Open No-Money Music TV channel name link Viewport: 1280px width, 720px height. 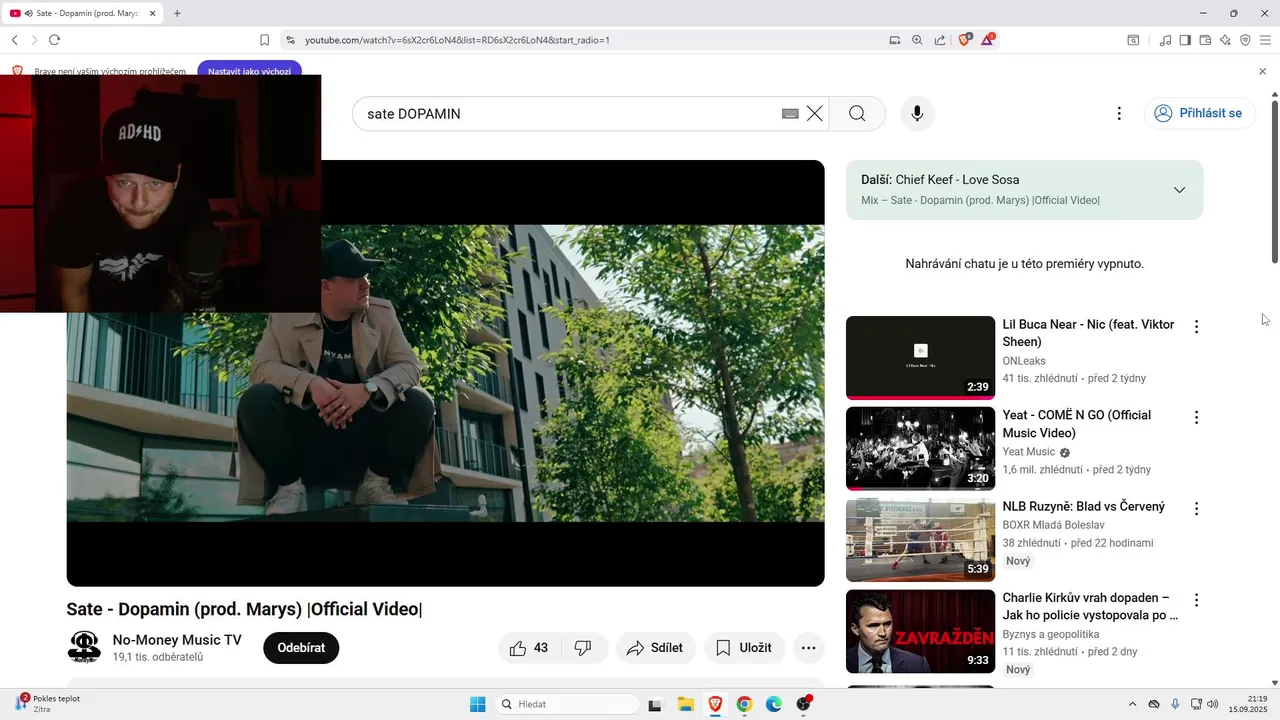[177, 640]
